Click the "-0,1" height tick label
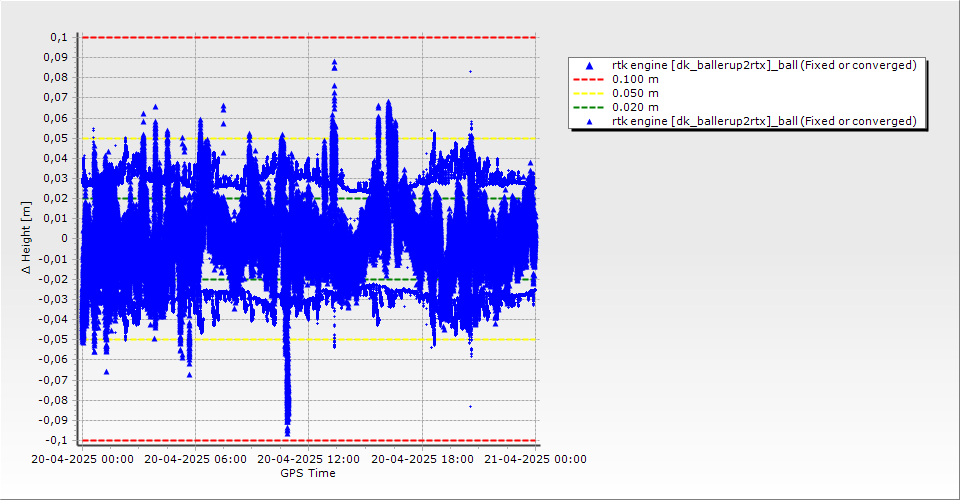This screenshot has height=500, width=960. point(57,440)
